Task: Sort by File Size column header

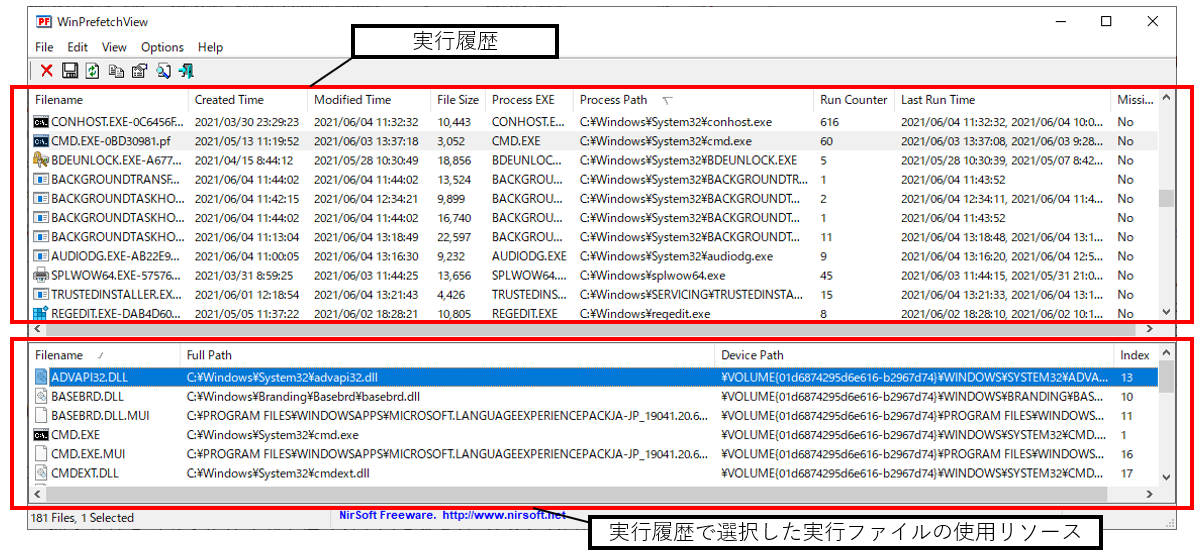Action: tap(458, 100)
